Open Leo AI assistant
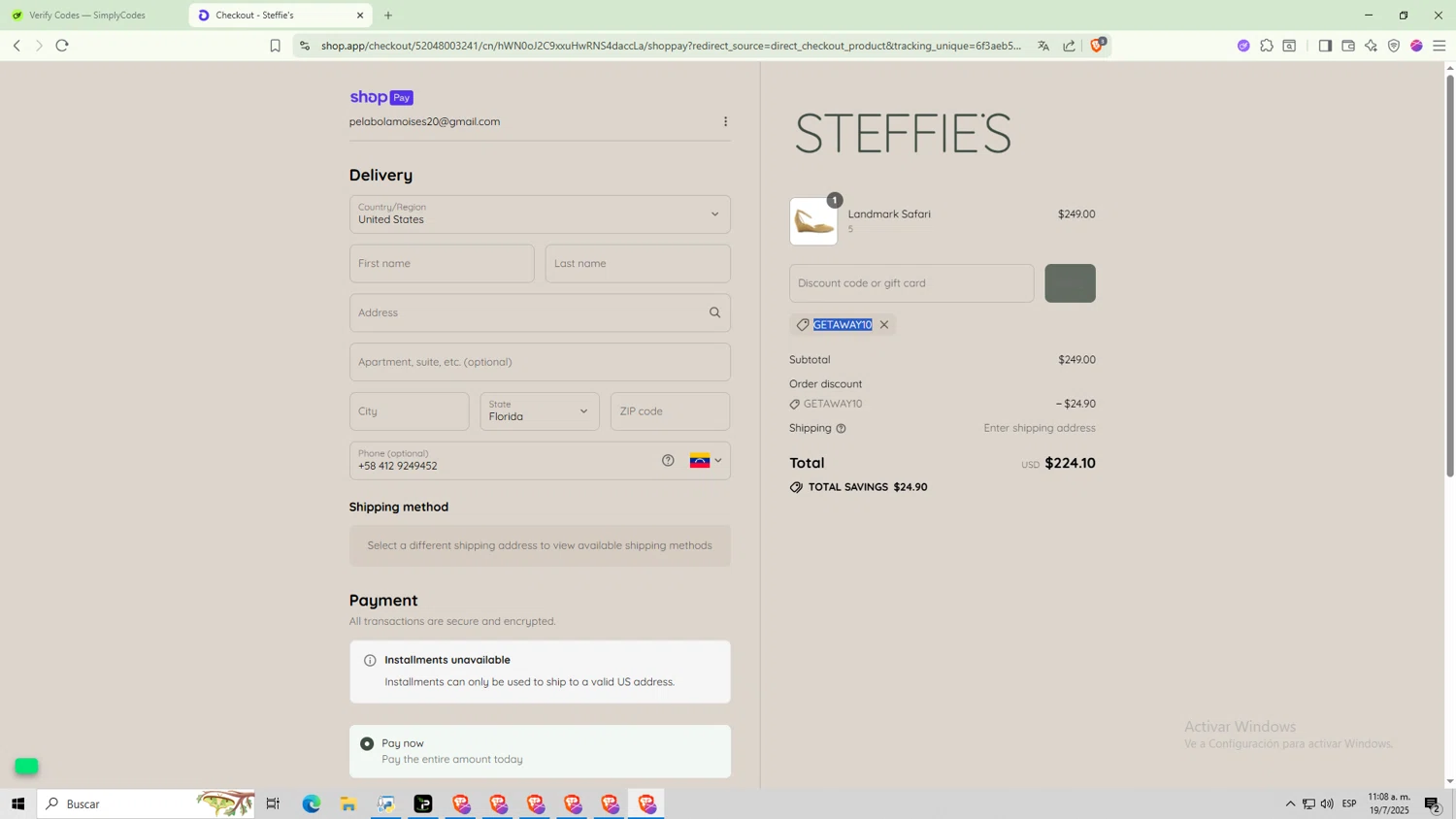 (1371, 46)
